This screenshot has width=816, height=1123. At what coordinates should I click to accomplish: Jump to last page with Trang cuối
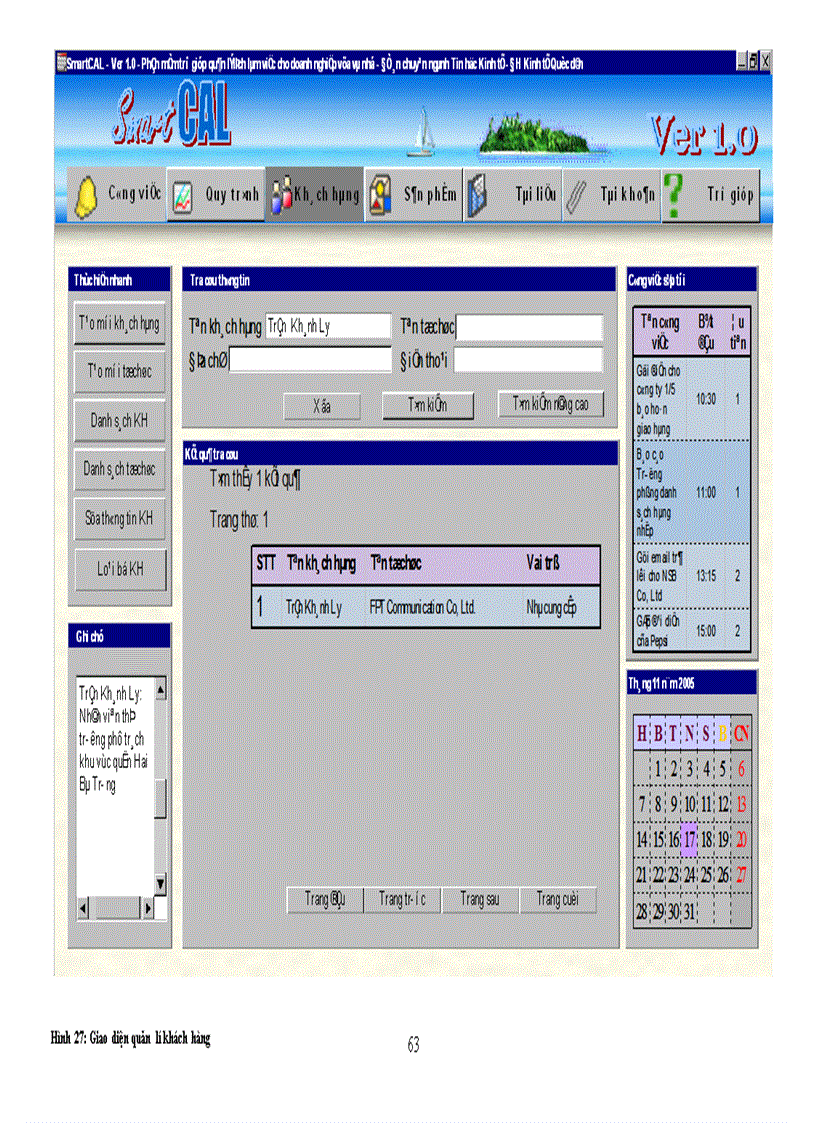click(x=558, y=899)
